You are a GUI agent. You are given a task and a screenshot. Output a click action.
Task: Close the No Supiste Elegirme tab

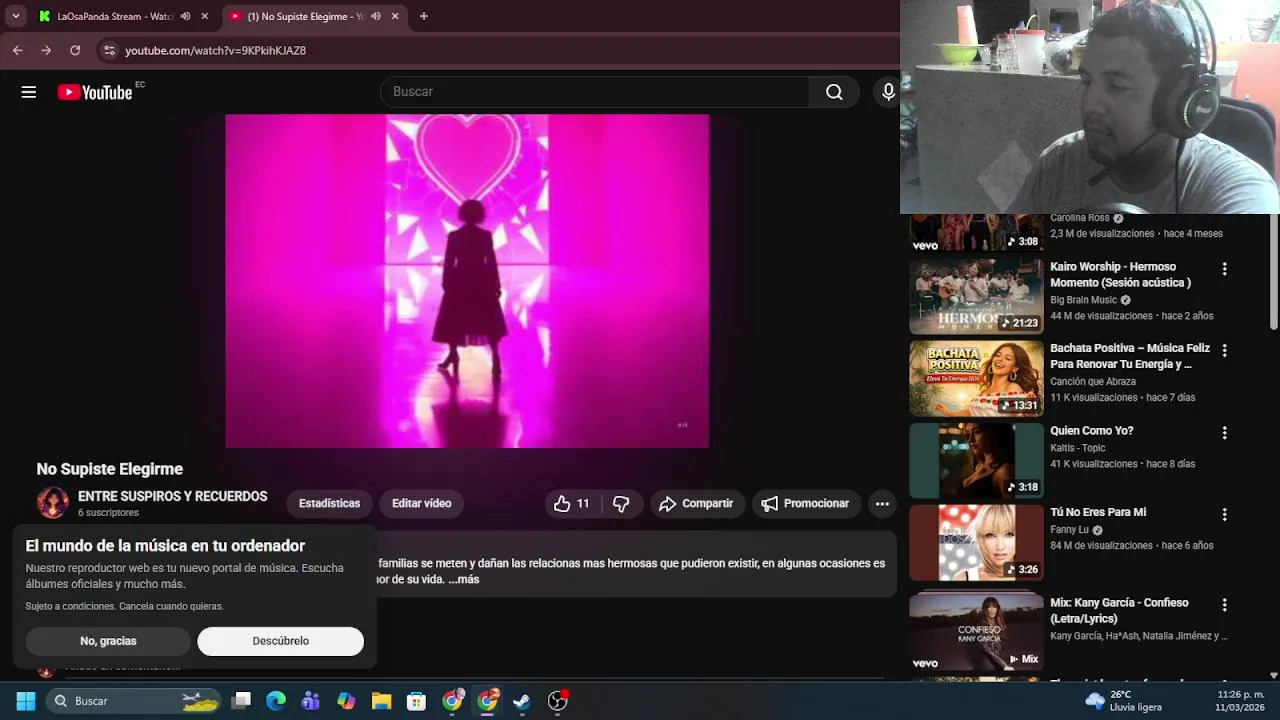point(395,16)
